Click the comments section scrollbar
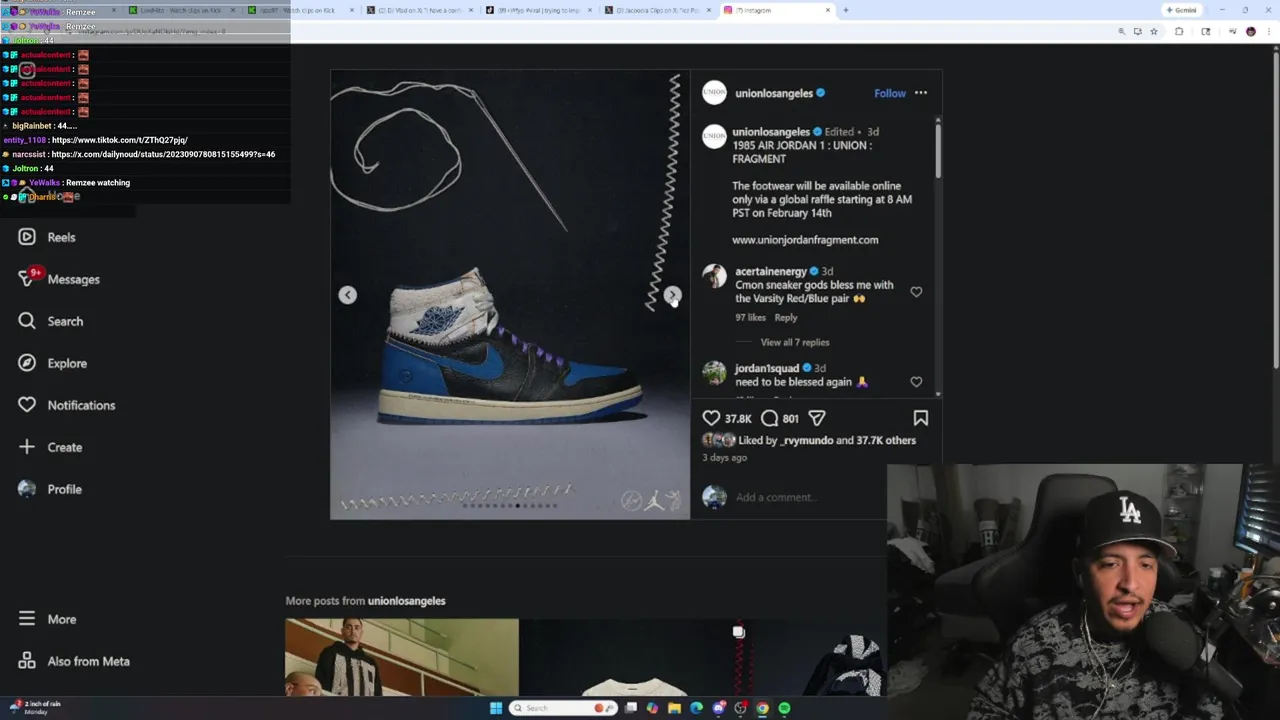The image size is (1280, 720). [x=938, y=150]
